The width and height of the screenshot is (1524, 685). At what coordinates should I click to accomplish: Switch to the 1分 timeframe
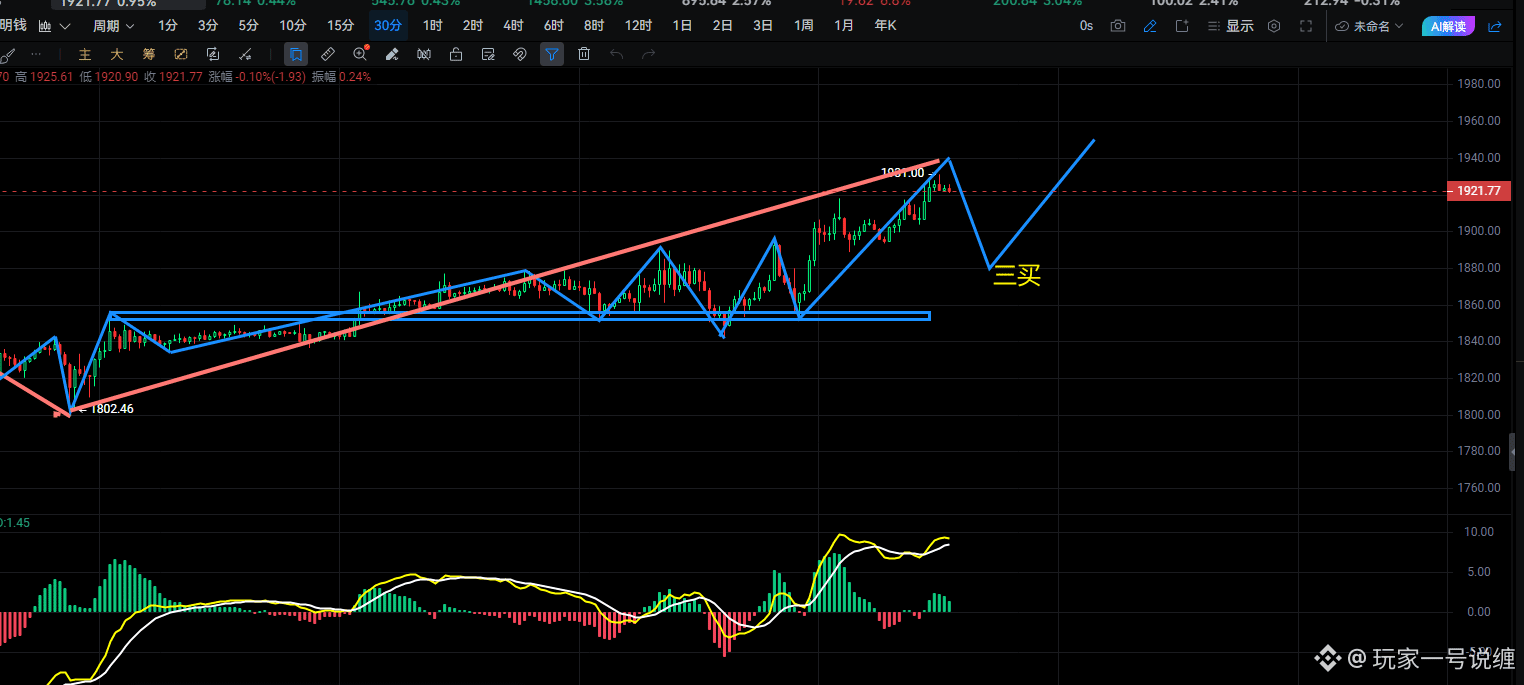tap(168, 26)
